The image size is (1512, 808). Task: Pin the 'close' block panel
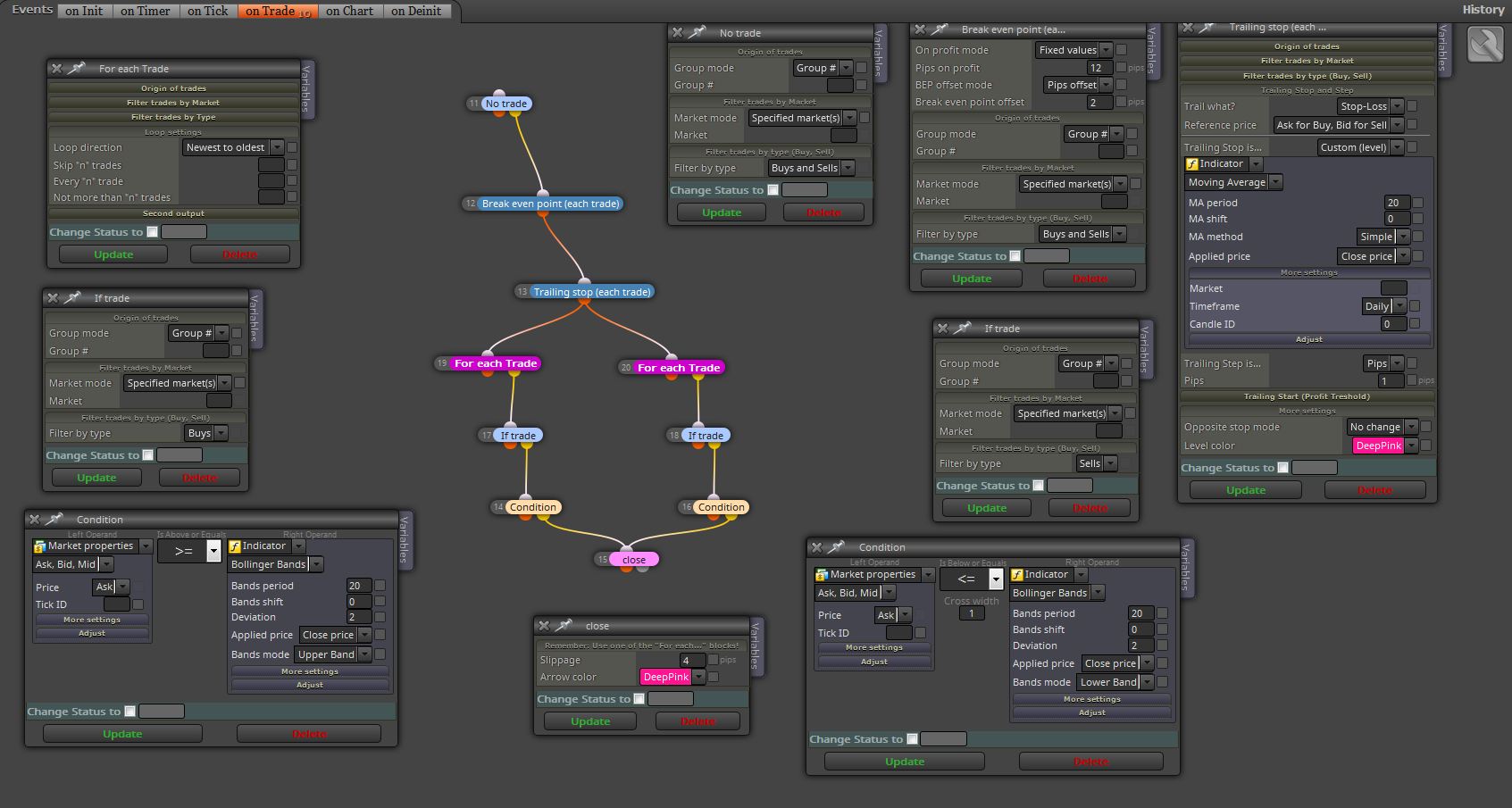point(564,625)
